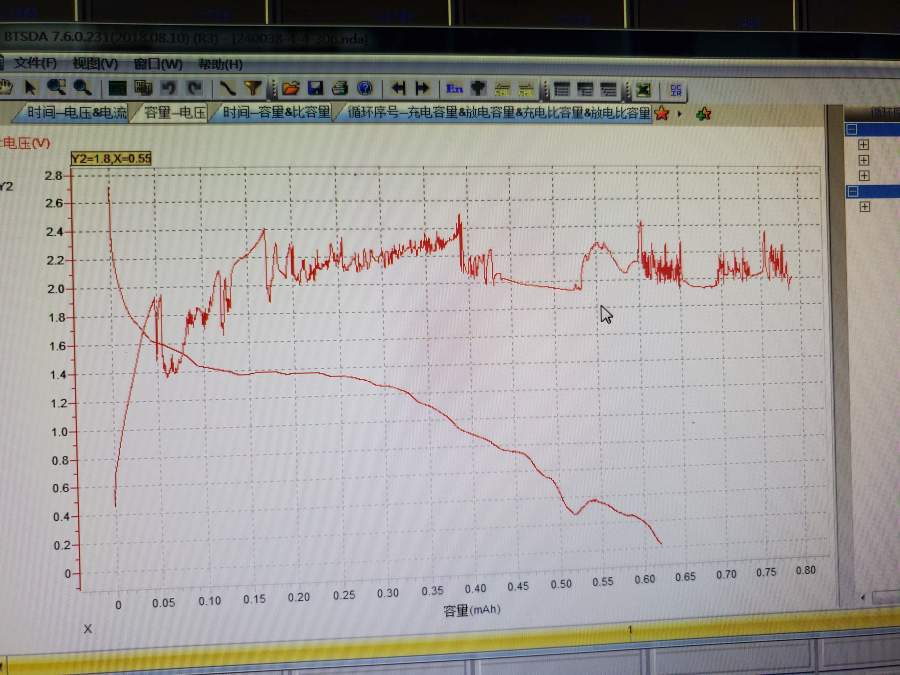Expand the first plus node in tree
The width and height of the screenshot is (900, 675).
point(864,145)
